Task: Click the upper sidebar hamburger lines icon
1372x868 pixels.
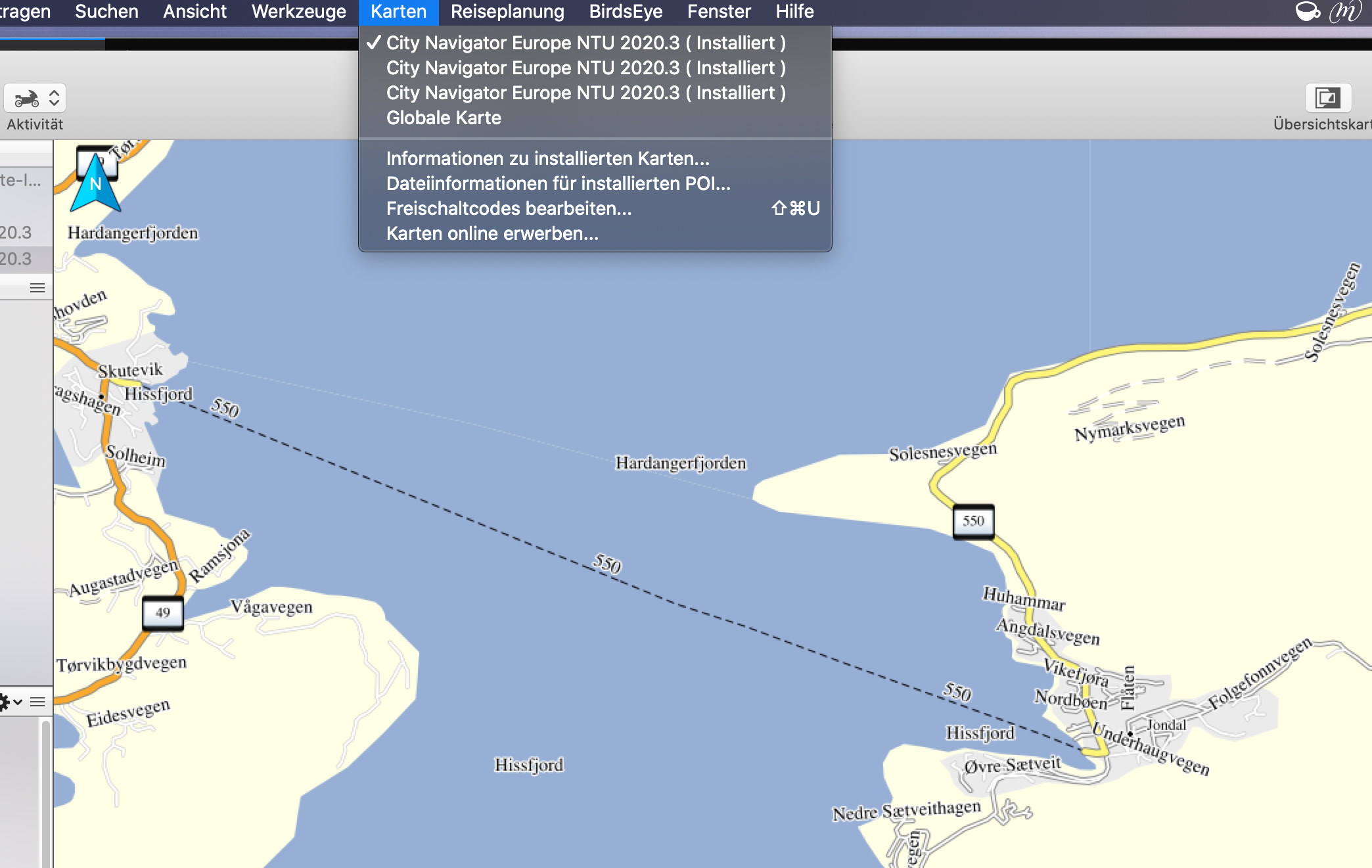Action: point(37,288)
